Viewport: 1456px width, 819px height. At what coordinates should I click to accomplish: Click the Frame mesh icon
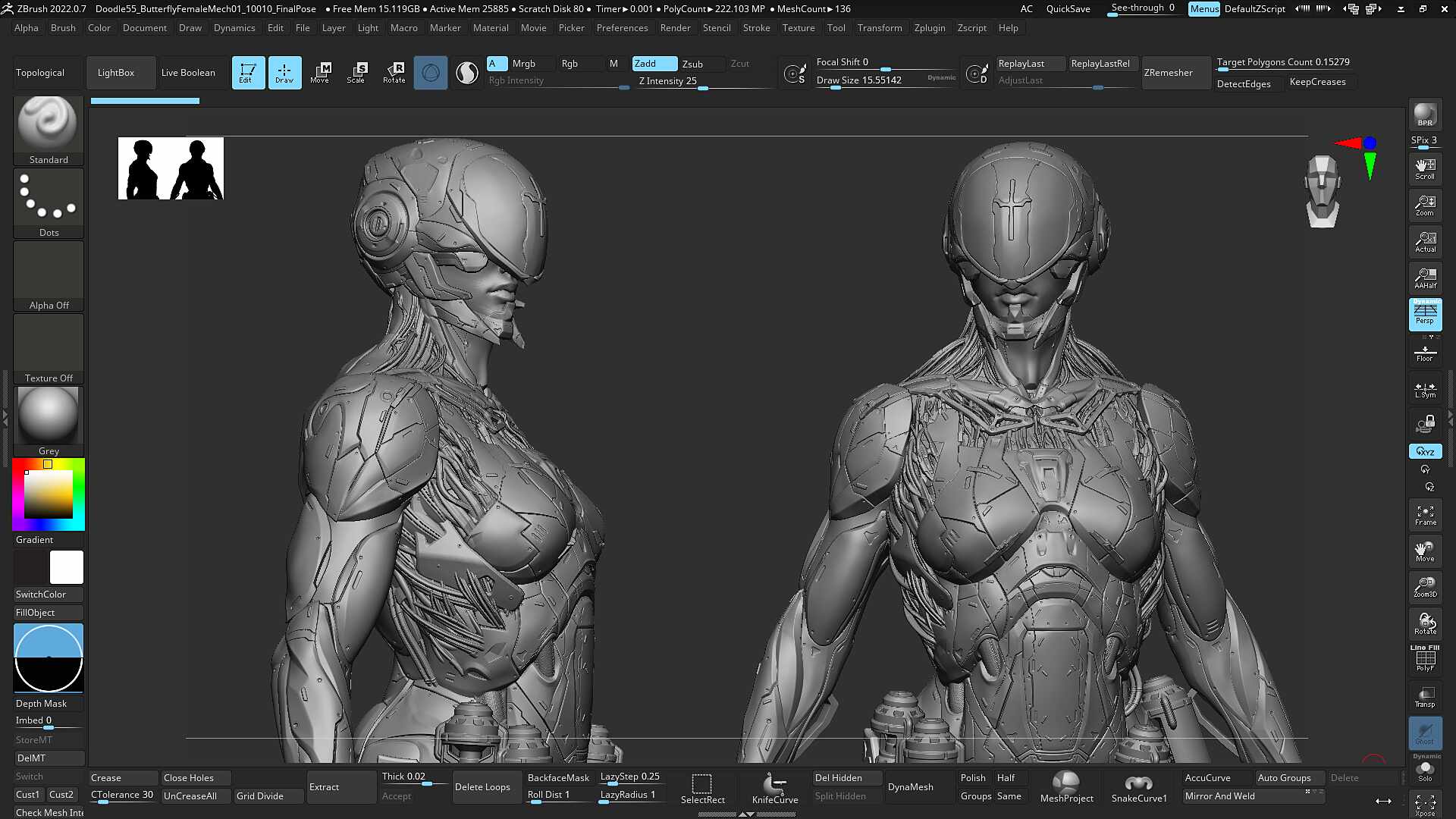click(1425, 515)
